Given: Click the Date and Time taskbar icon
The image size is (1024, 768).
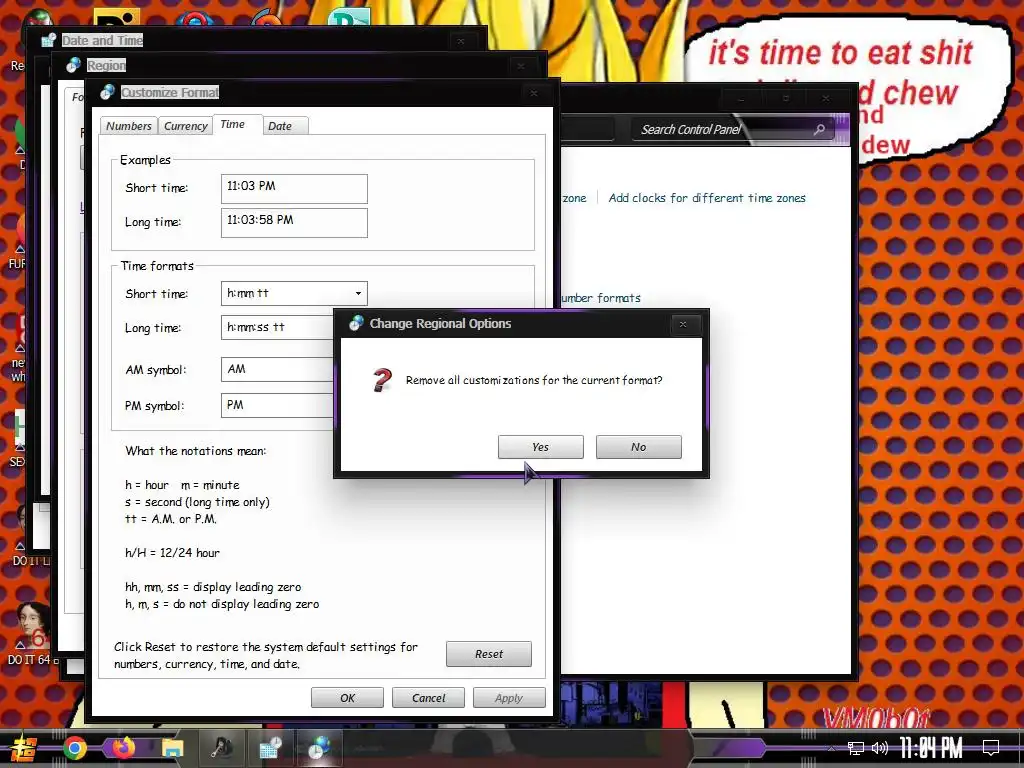Looking at the screenshot, I should pos(270,748).
